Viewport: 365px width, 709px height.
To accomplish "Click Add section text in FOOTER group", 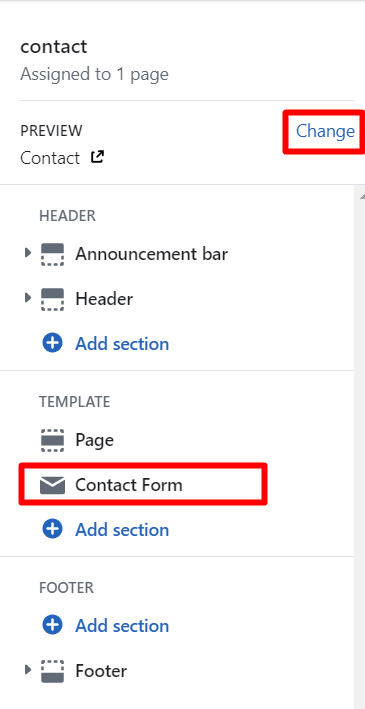I will point(122,625).
